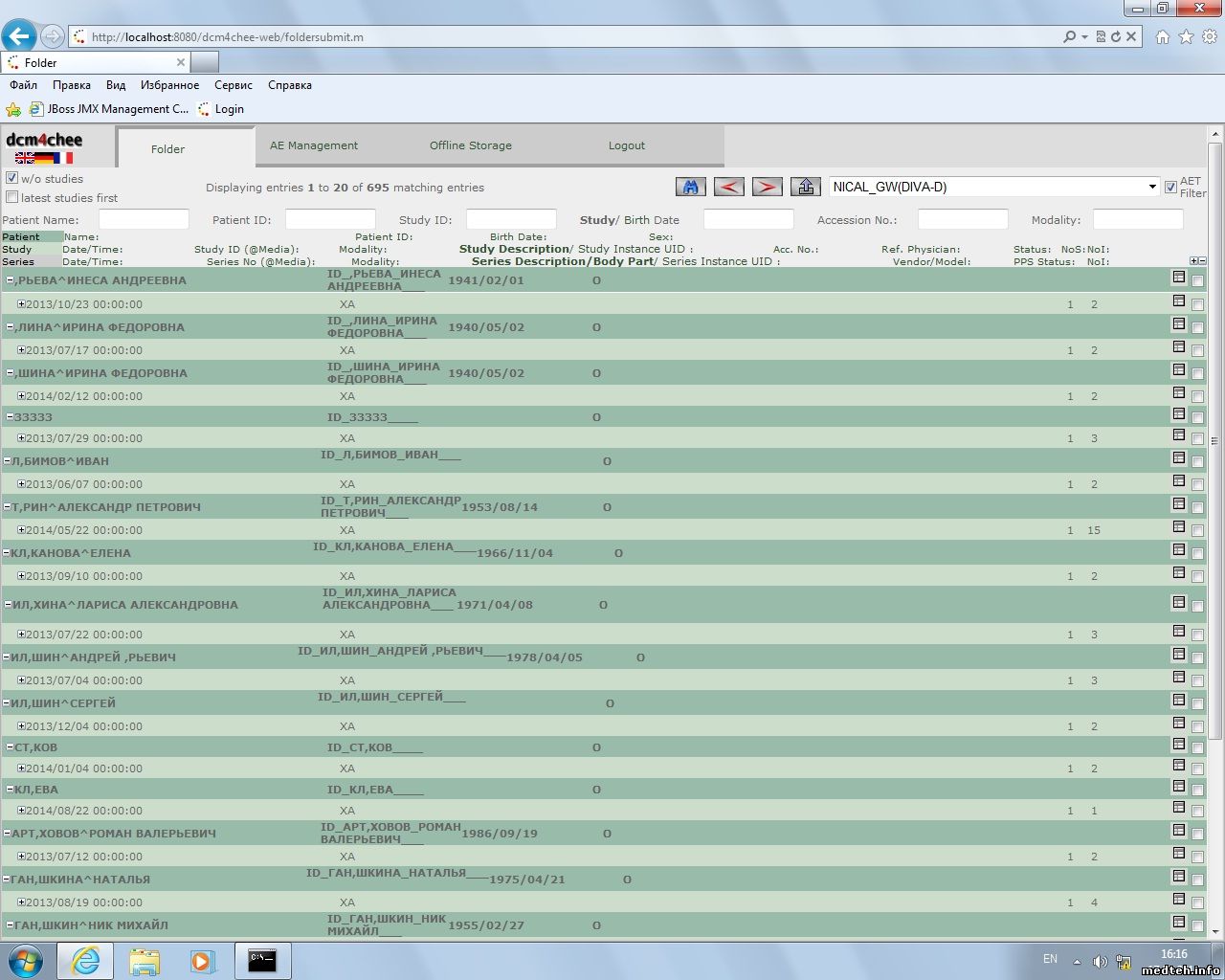Click the browser back arrow button
The height and width of the screenshot is (980, 1225).
(x=19, y=36)
